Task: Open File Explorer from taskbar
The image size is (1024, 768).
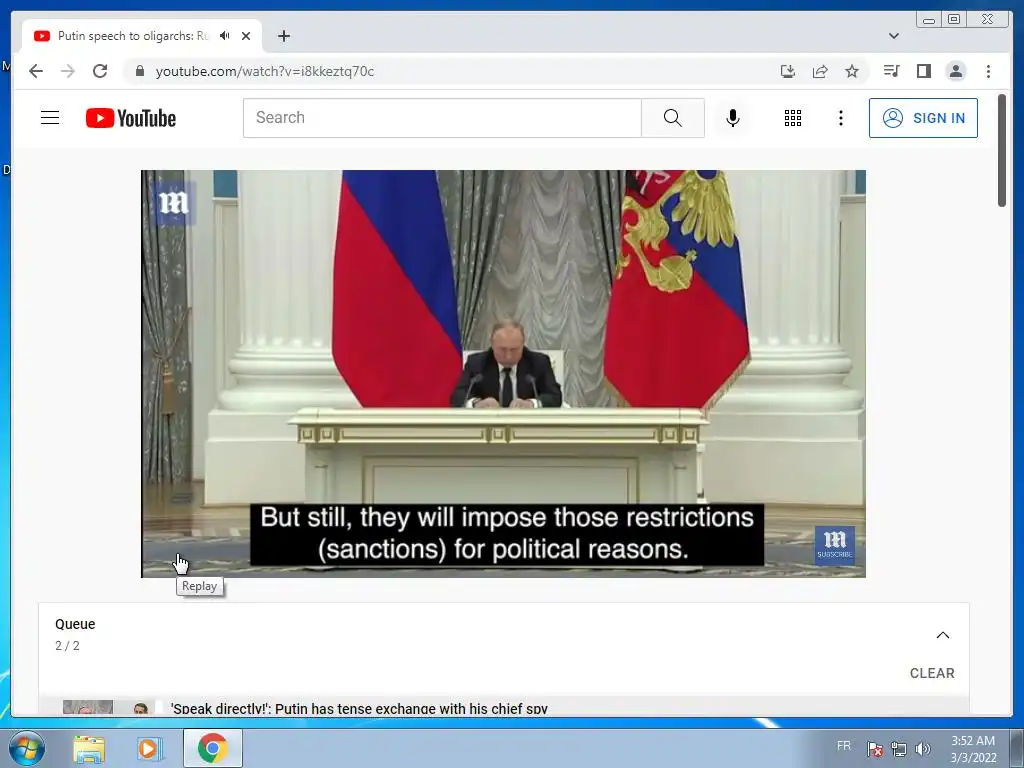Action: 89,748
